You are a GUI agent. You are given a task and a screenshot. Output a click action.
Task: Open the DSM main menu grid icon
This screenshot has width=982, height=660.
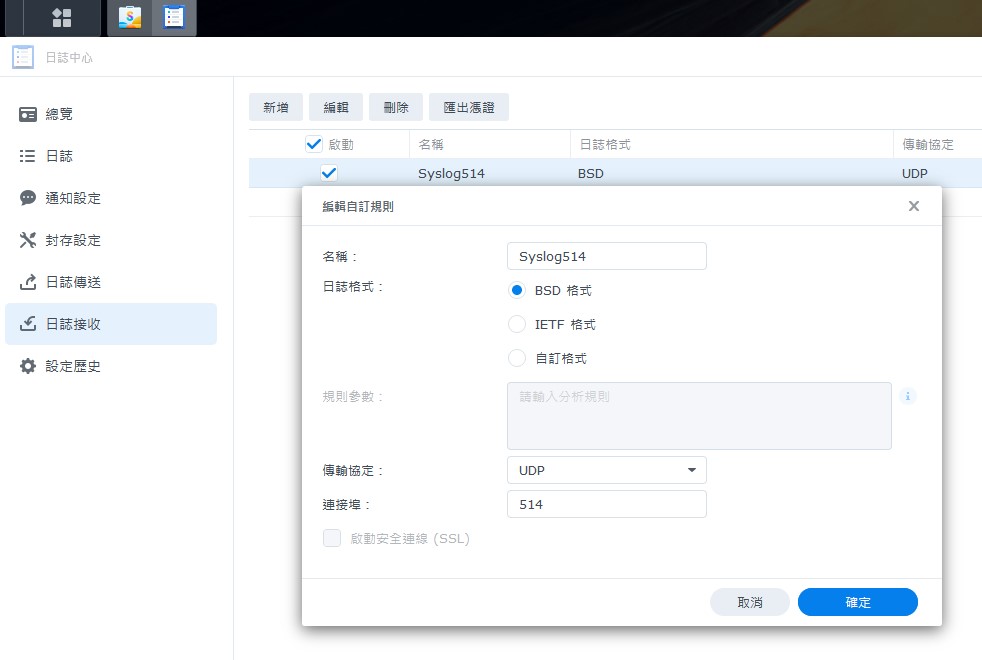[x=61, y=18]
